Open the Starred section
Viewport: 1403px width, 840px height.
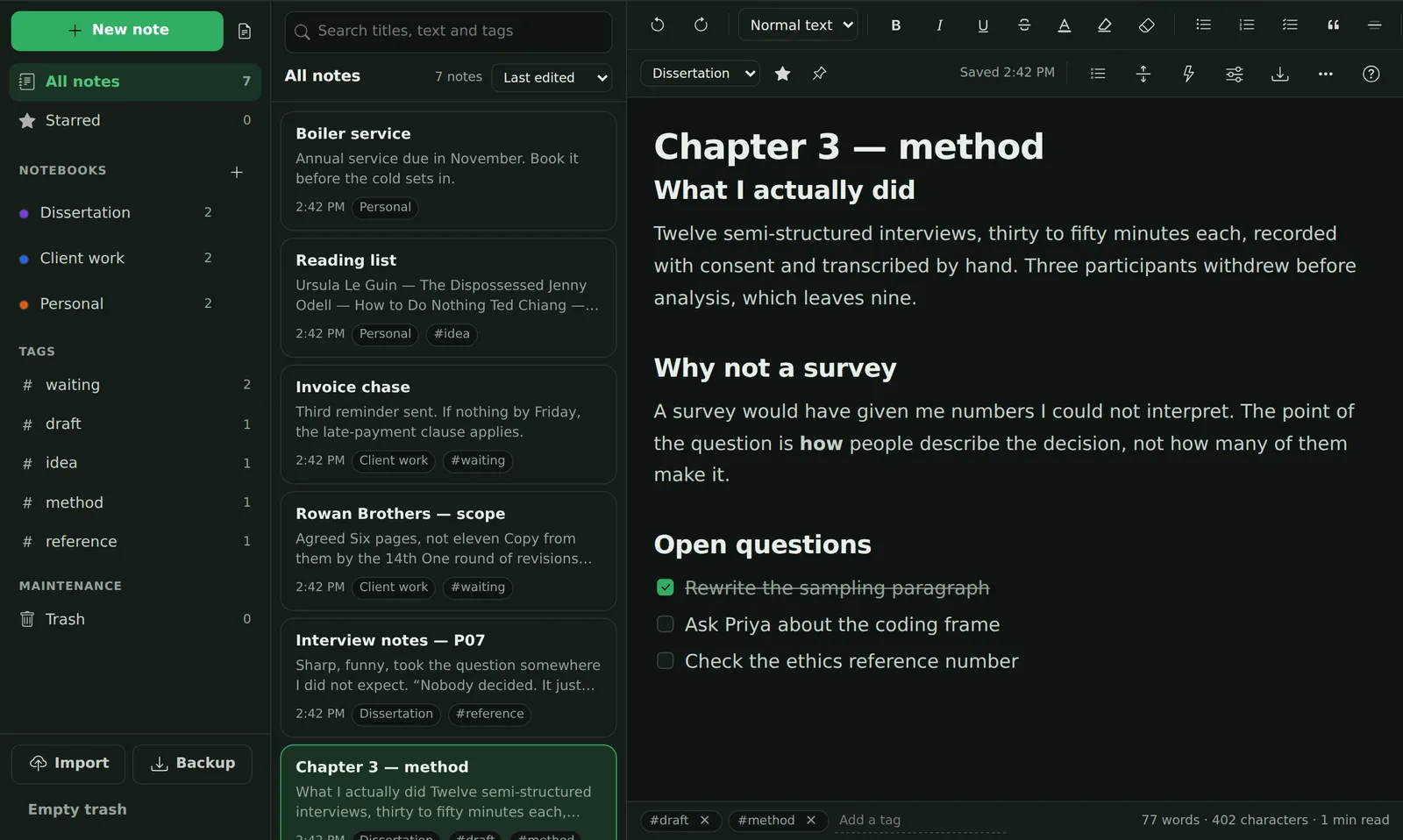135,120
